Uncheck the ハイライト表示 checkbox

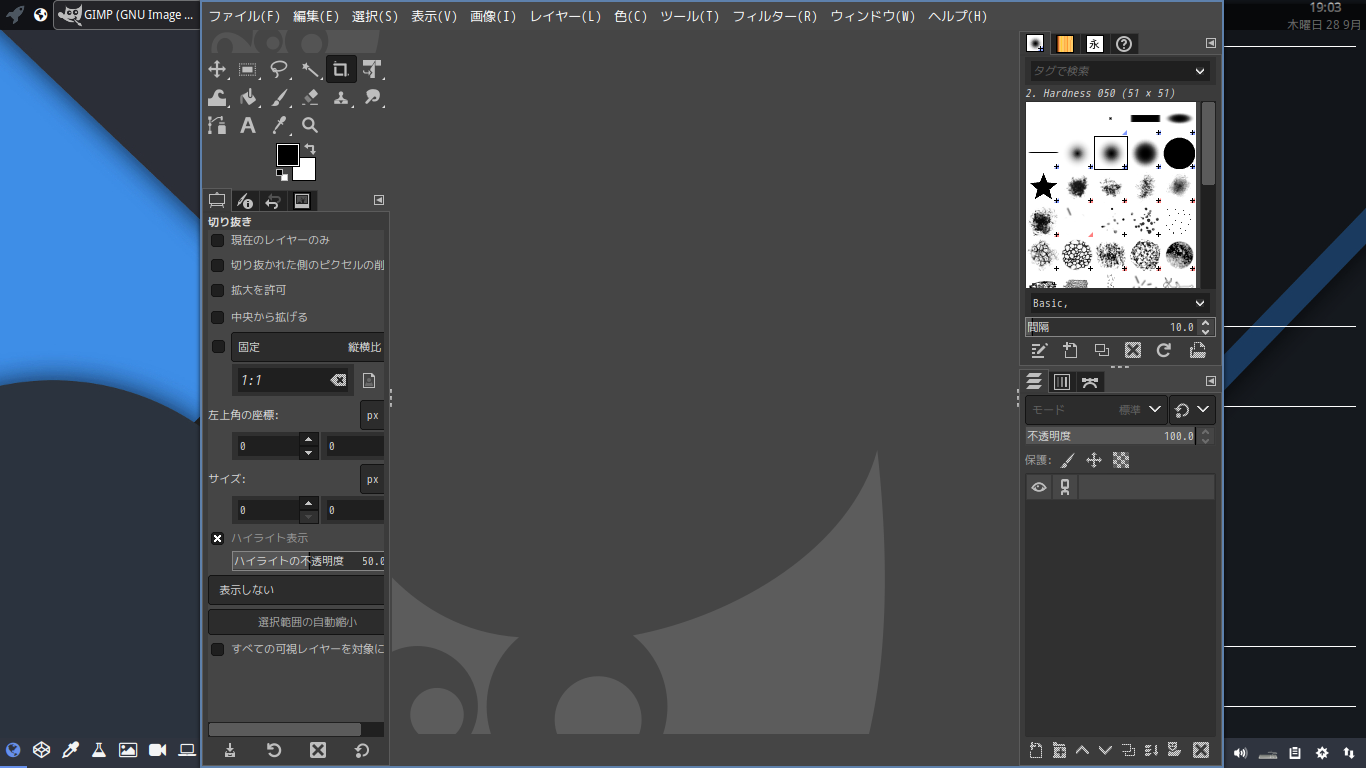point(217,538)
